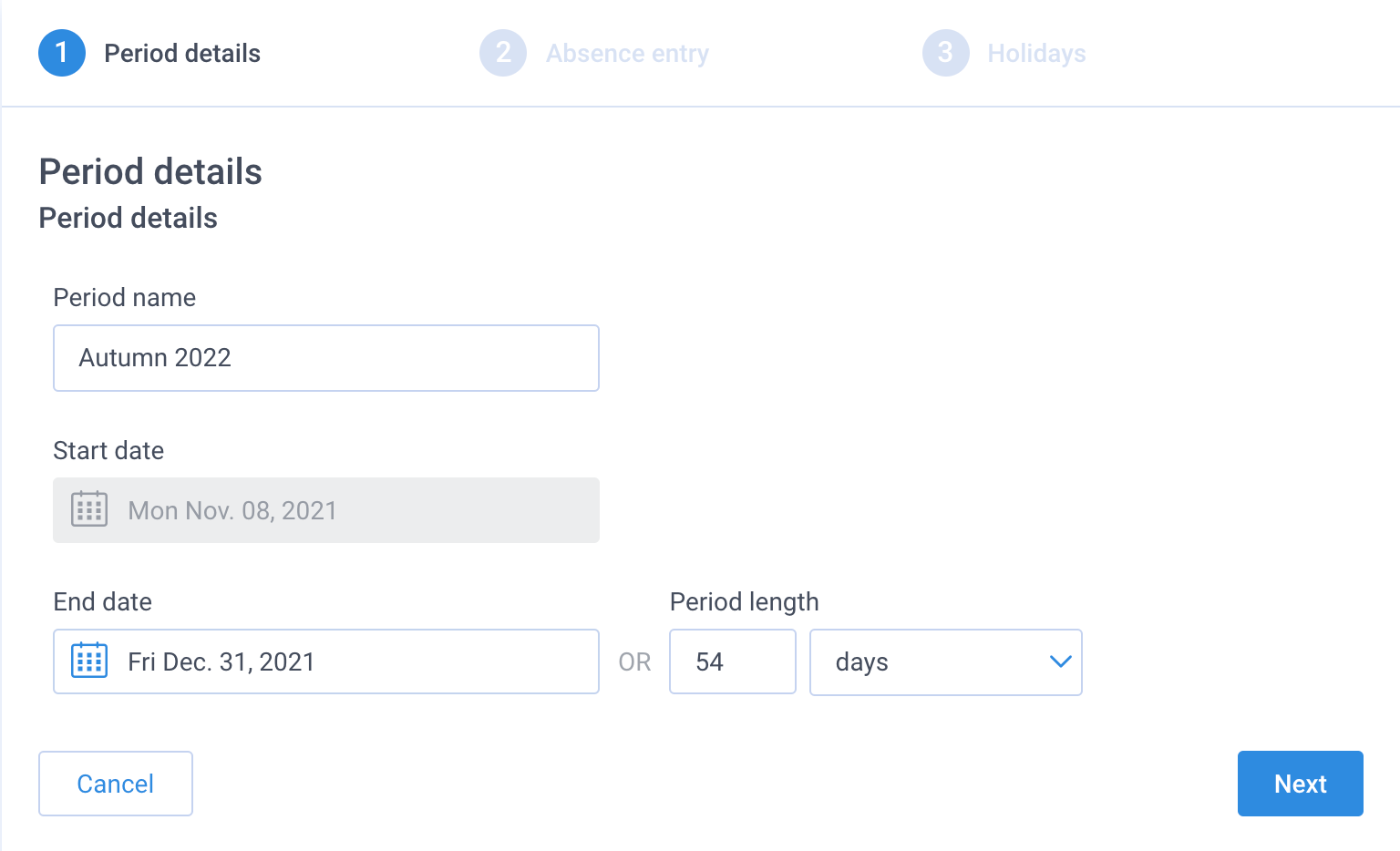
Task: Expand the days unit dropdown arrow
Action: pyautogui.click(x=1060, y=661)
